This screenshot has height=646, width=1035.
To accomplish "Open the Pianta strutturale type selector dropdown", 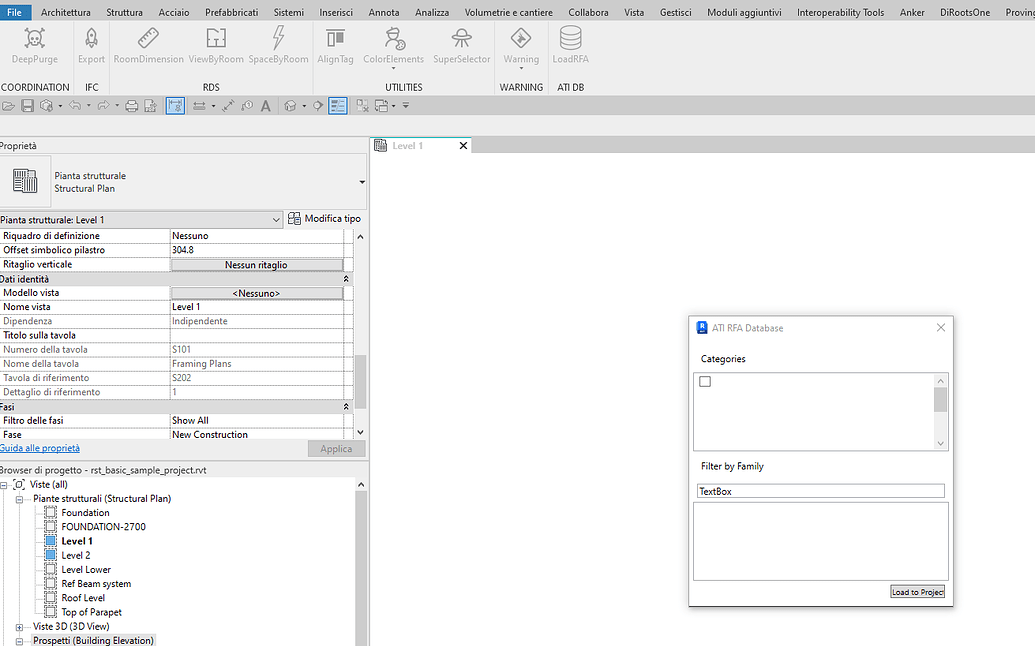I will click(x=362, y=182).
